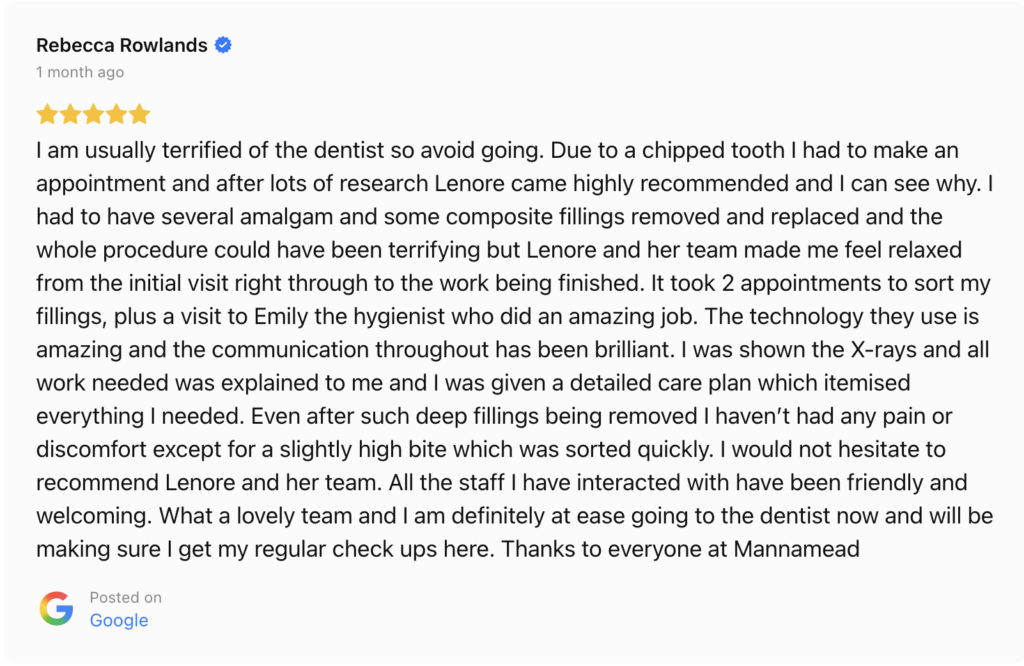
Task: Click the first gold rating star
Action: point(47,114)
